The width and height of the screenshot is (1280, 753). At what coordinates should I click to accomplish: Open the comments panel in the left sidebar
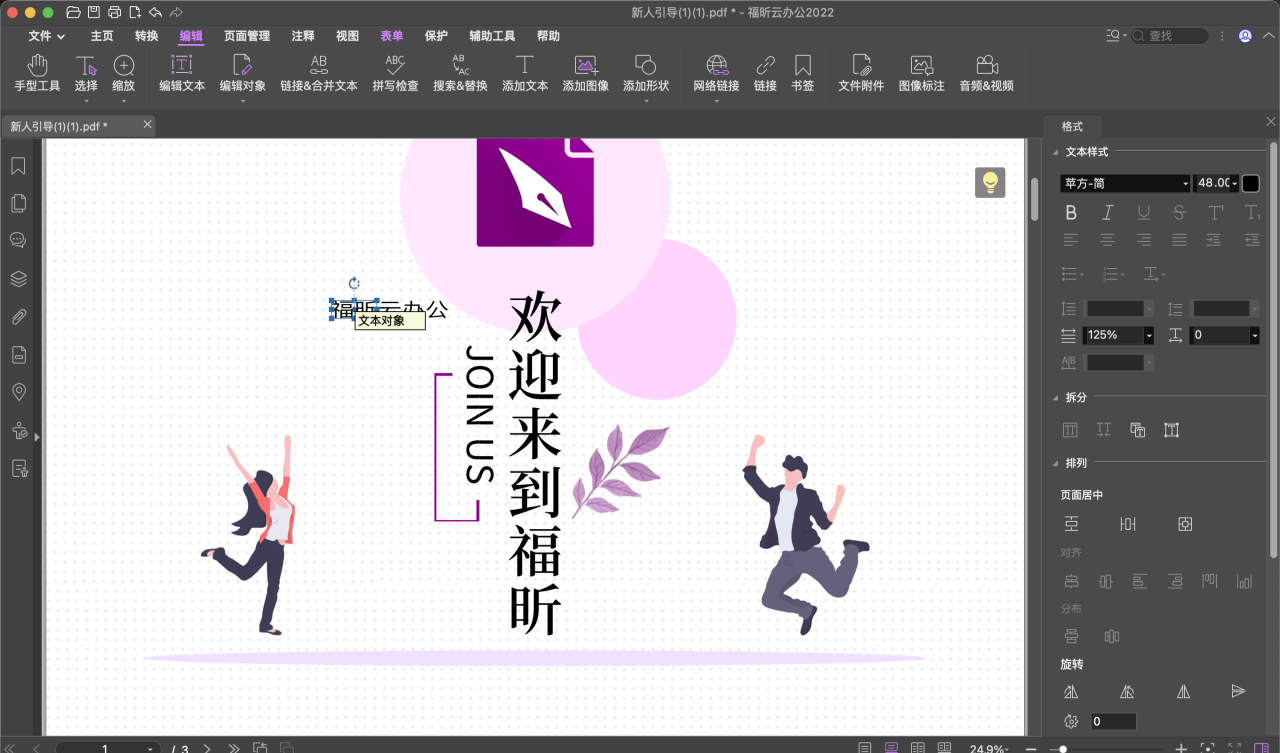click(x=18, y=240)
